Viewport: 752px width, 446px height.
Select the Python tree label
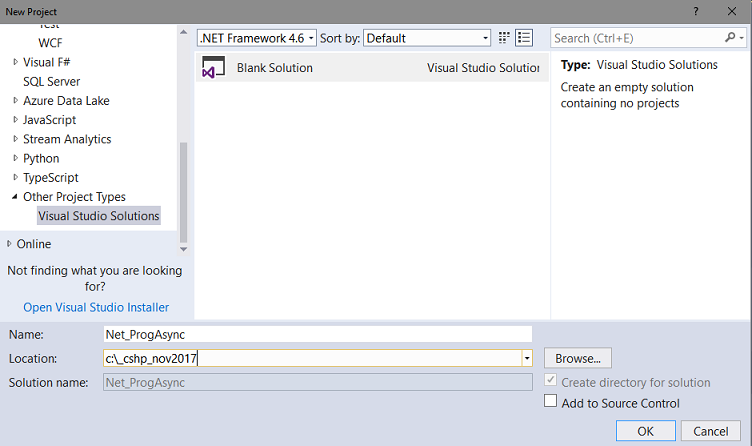click(x=41, y=158)
